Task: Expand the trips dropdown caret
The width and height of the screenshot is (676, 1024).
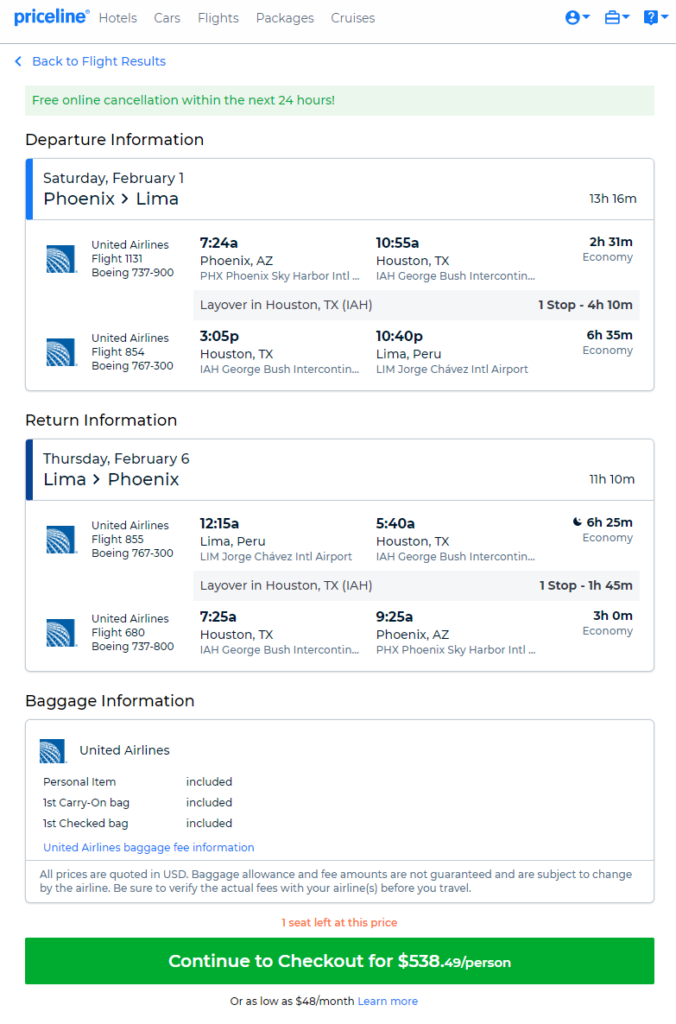Action: [x=626, y=17]
